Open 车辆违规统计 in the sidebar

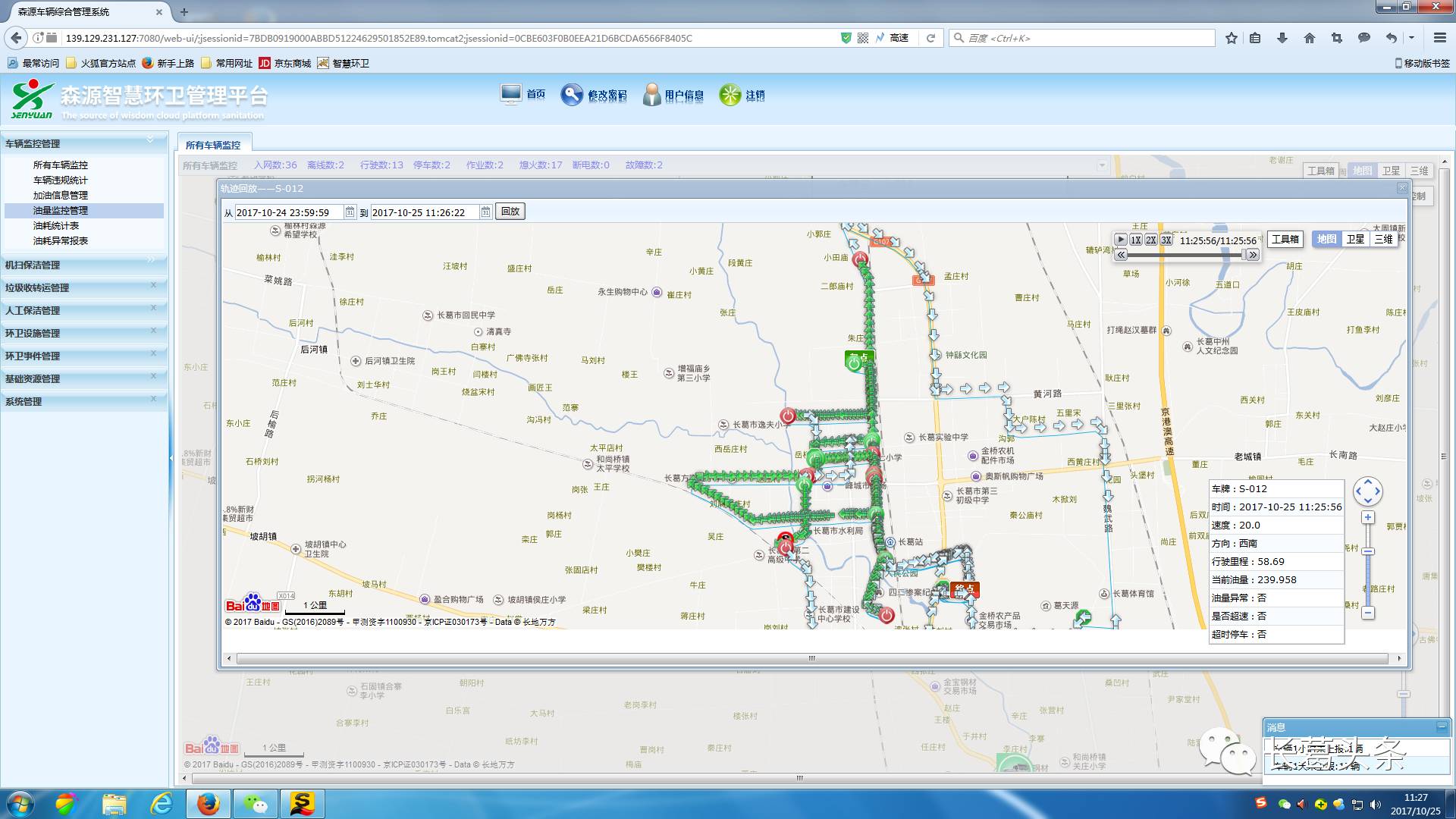point(61,180)
